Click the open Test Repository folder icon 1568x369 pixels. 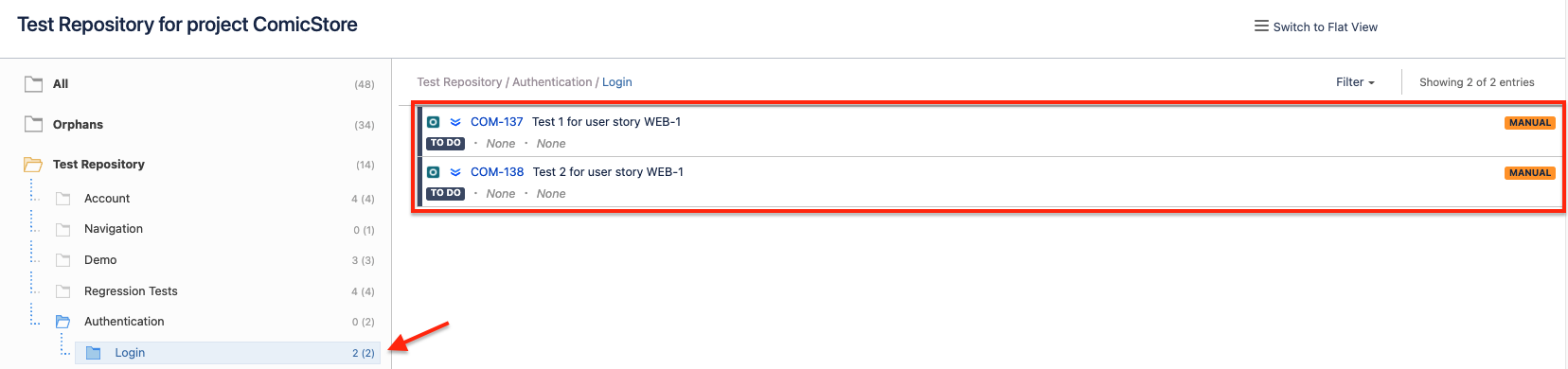(x=33, y=165)
